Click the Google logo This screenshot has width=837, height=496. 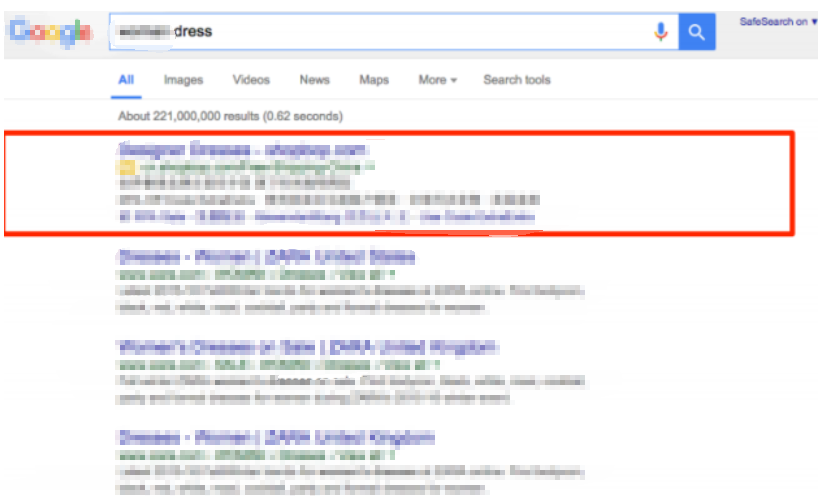click(x=50, y=32)
